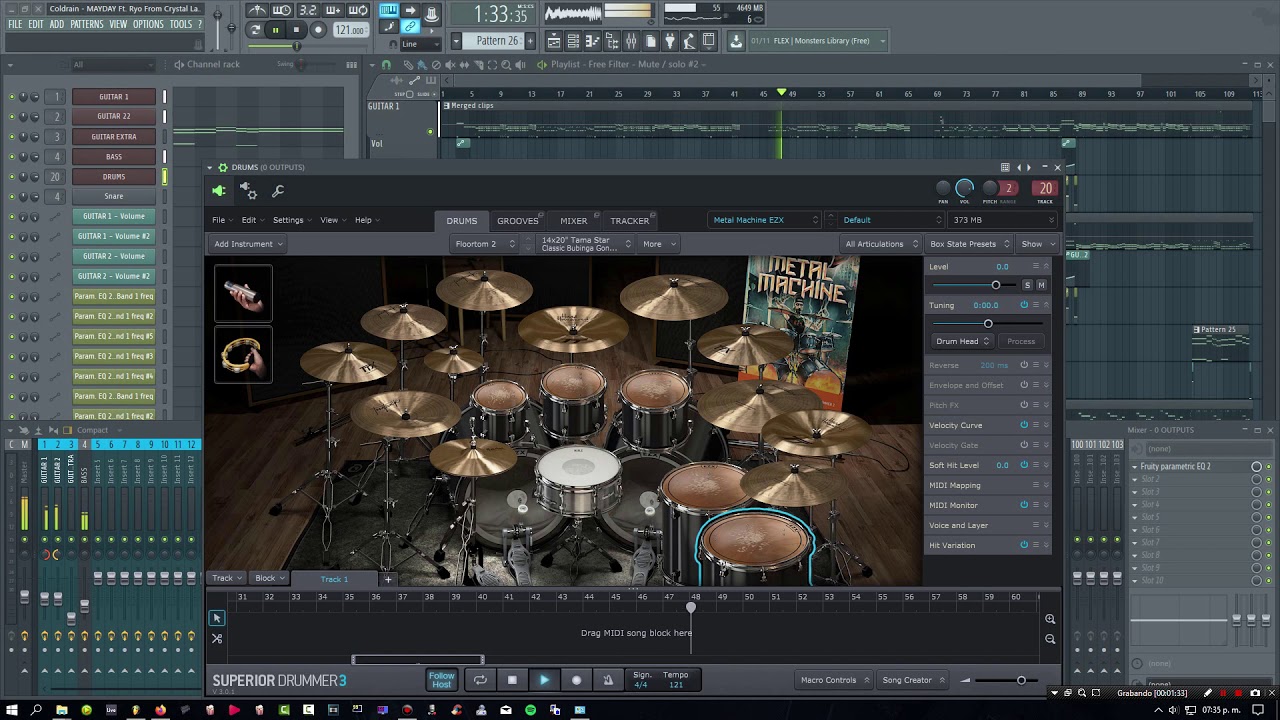The width and height of the screenshot is (1280, 720).
Task: Click the Superior Drummer play button
Action: pyautogui.click(x=544, y=680)
